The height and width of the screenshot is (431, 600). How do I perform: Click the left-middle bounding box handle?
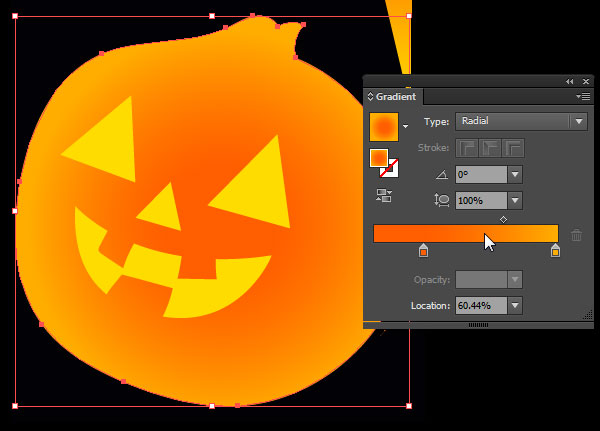pyautogui.click(x=15, y=211)
